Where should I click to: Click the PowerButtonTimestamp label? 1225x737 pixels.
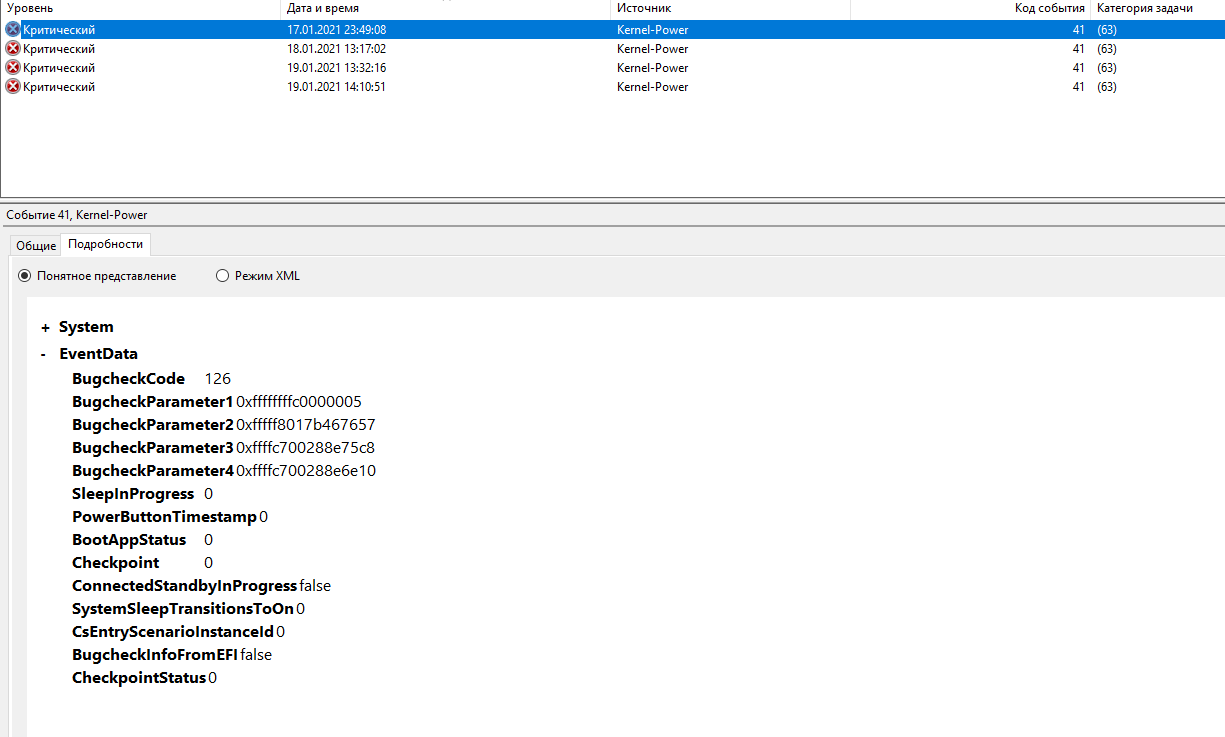click(x=164, y=517)
